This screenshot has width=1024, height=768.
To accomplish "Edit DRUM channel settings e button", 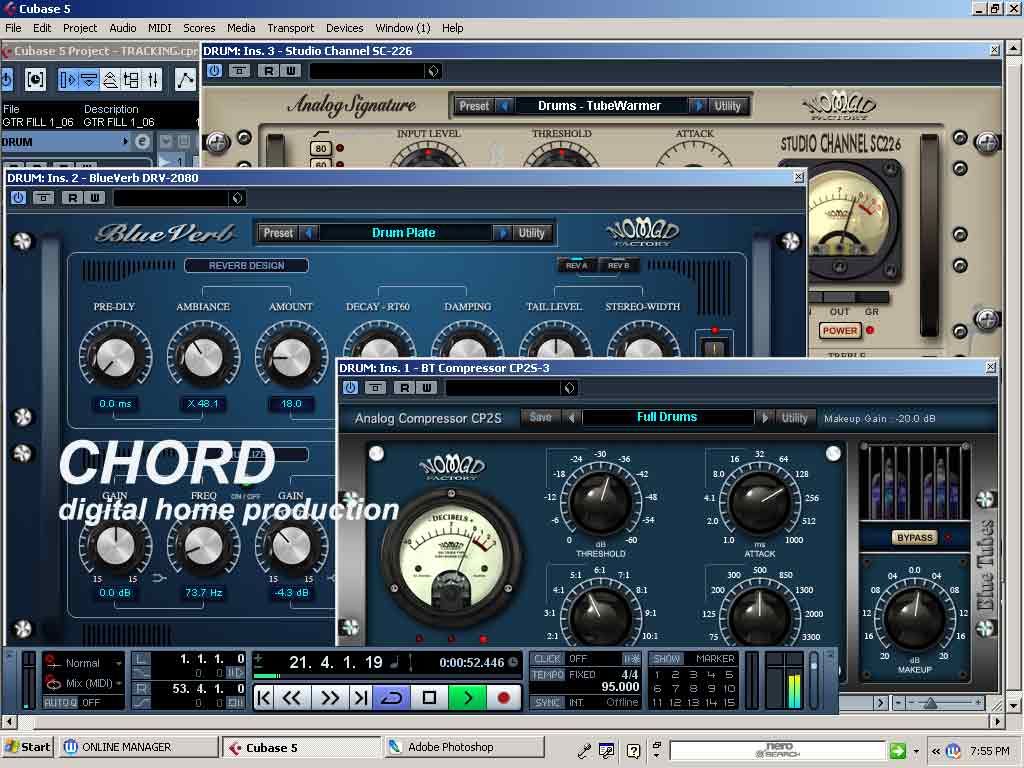I will click(x=142, y=142).
